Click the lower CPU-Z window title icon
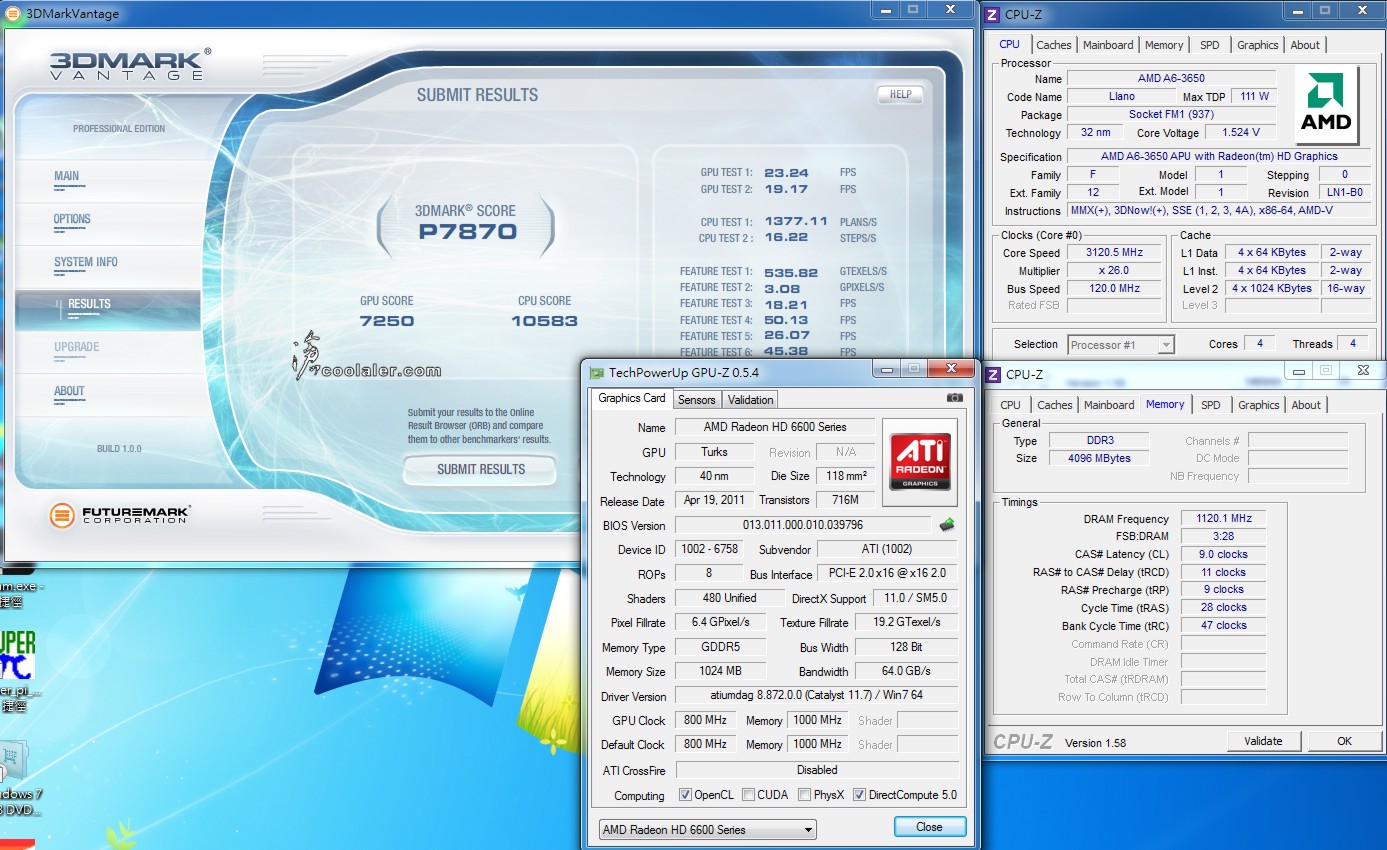This screenshot has height=850, width=1387. pos(993,374)
